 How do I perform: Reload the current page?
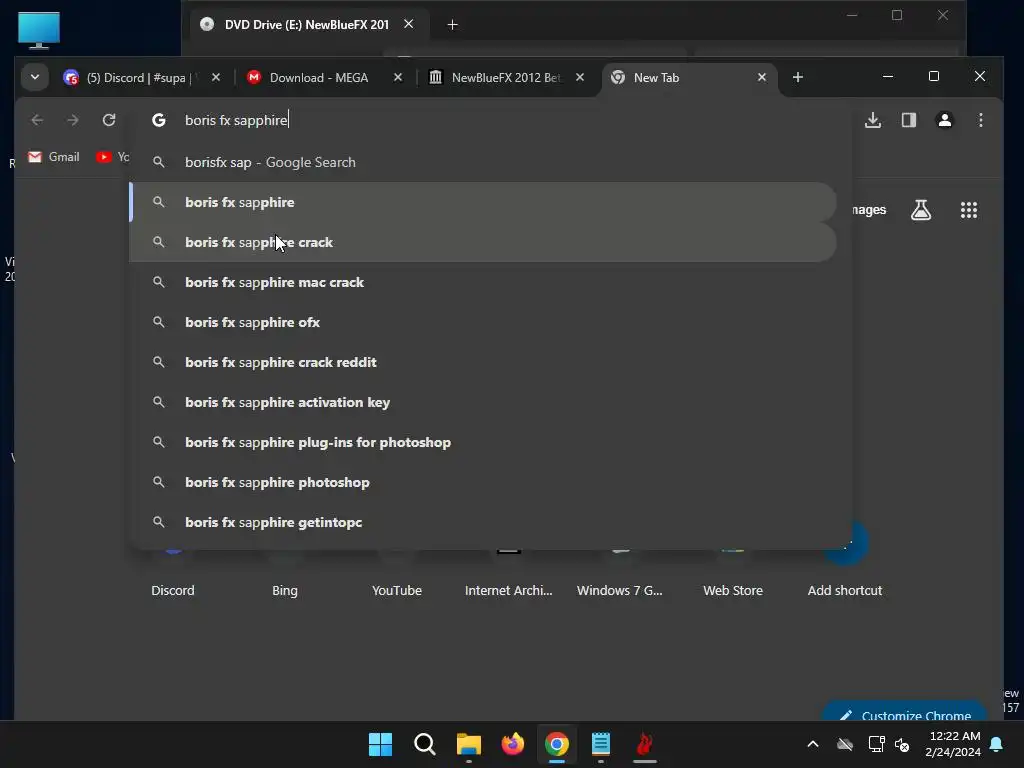(109, 120)
